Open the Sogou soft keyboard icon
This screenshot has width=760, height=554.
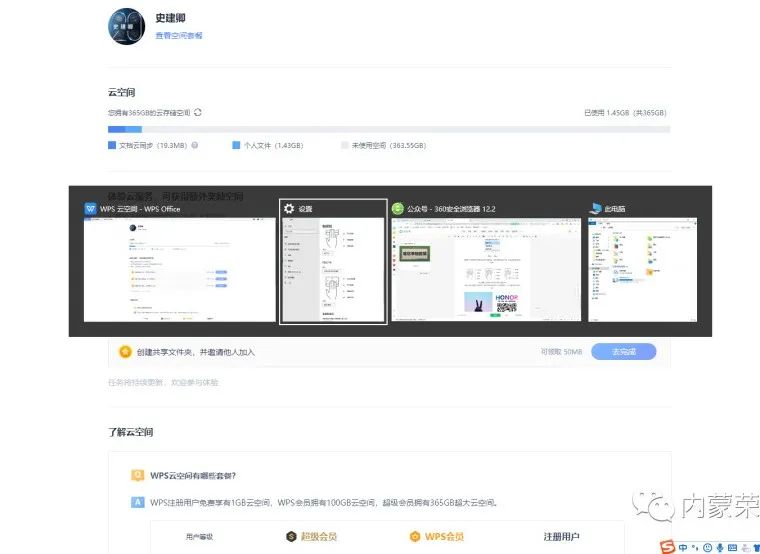pos(732,548)
